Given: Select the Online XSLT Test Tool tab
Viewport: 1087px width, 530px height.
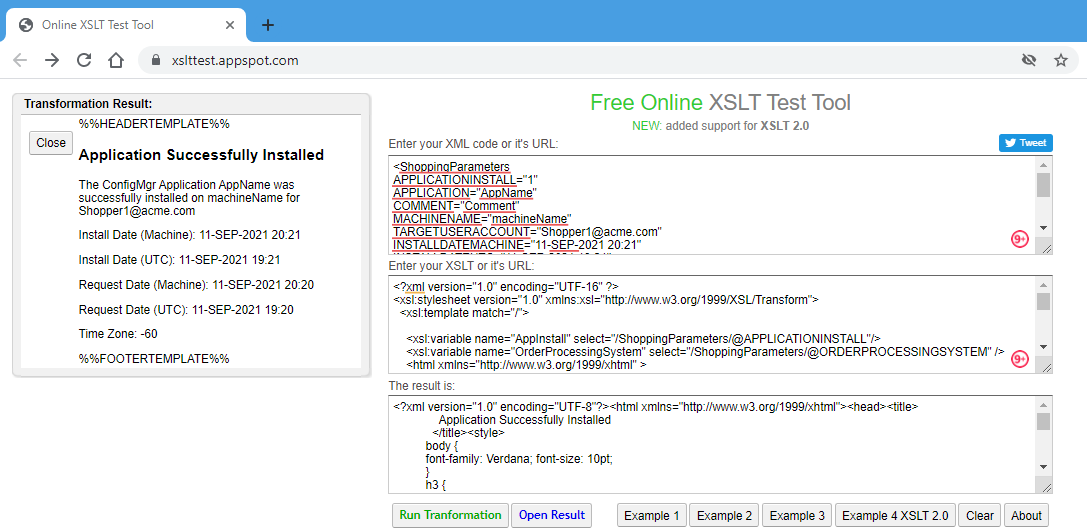Looking at the screenshot, I should point(110,25).
